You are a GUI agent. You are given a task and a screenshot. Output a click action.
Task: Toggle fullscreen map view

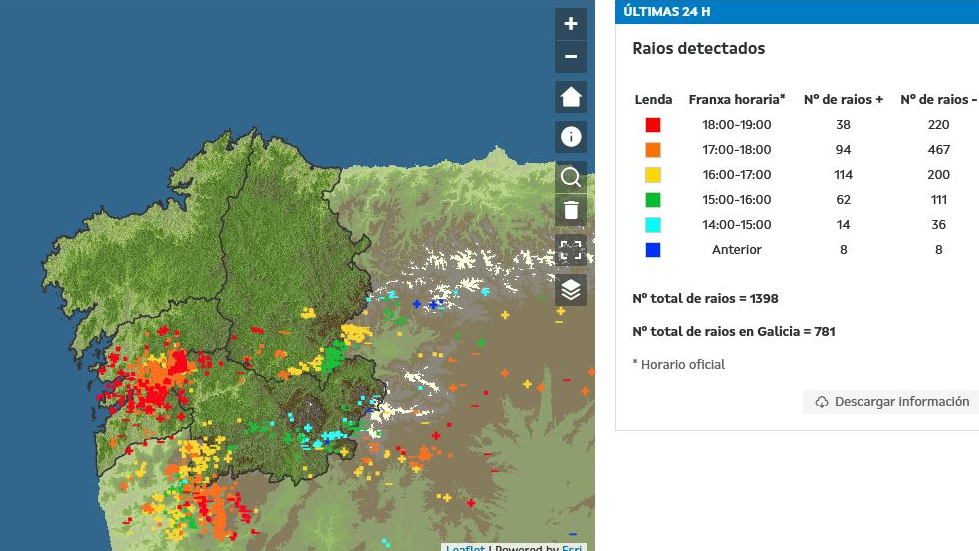click(571, 250)
